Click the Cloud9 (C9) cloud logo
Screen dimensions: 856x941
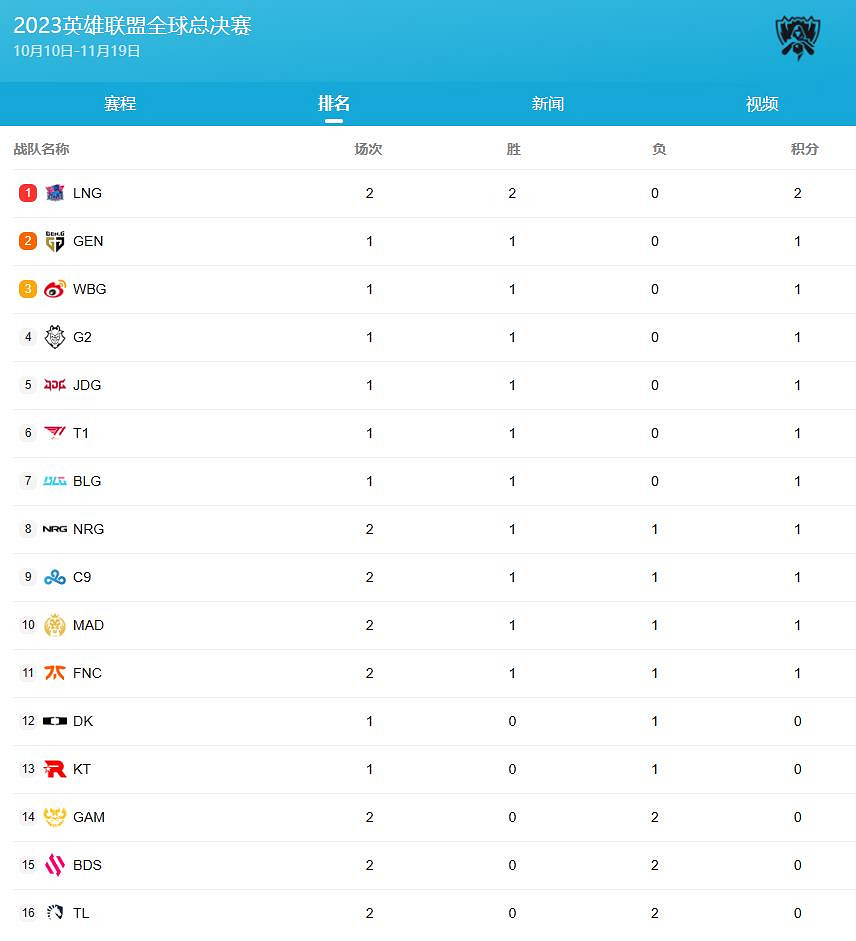click(55, 577)
